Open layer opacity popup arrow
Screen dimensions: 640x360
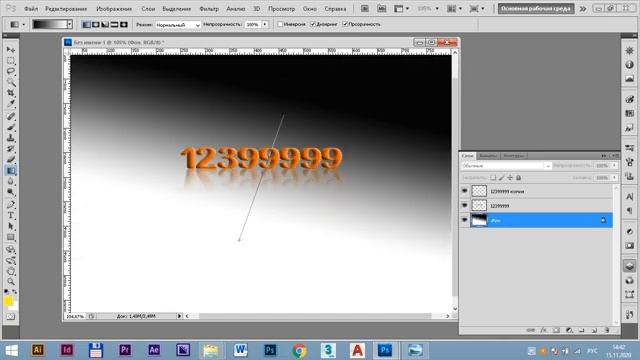[x=614, y=166]
